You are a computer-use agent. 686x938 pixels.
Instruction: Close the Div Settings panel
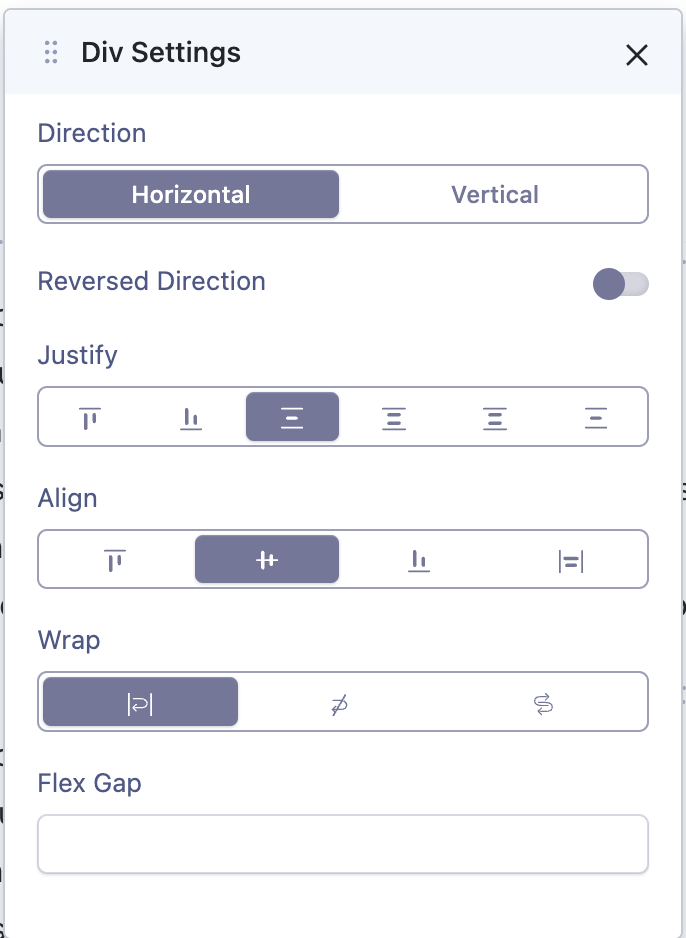tap(637, 55)
